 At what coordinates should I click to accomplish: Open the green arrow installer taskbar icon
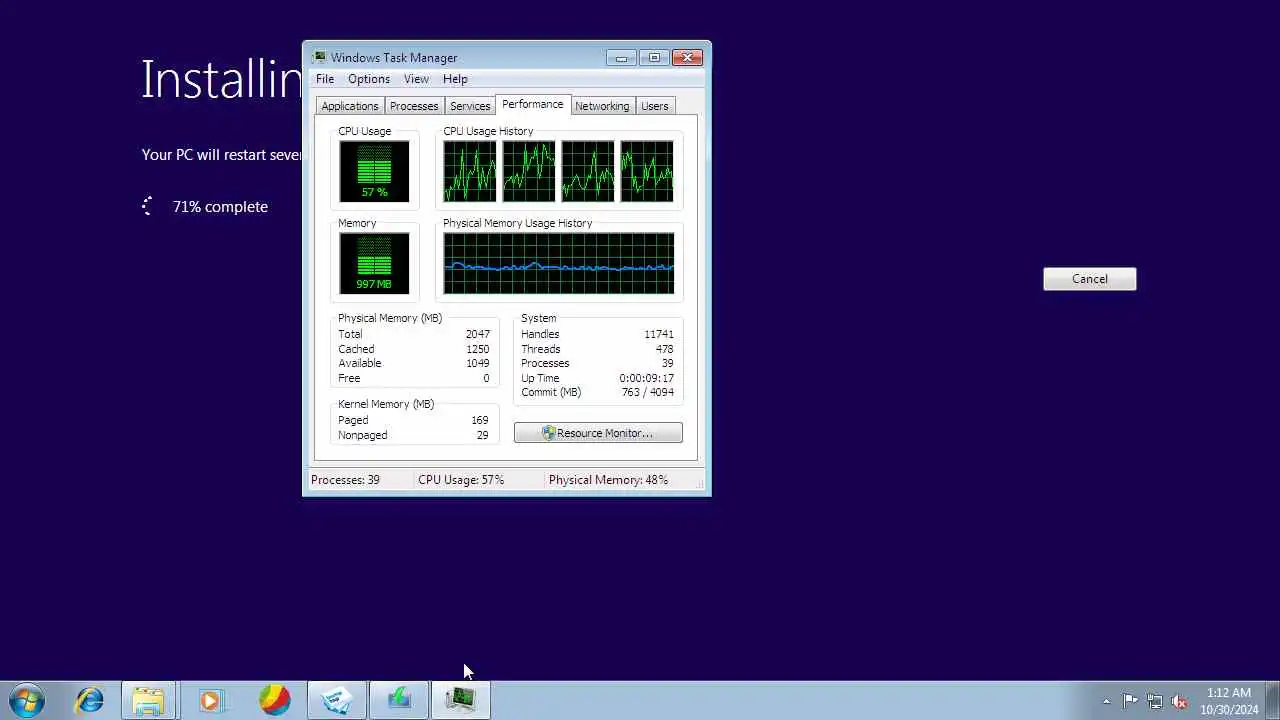pos(399,700)
